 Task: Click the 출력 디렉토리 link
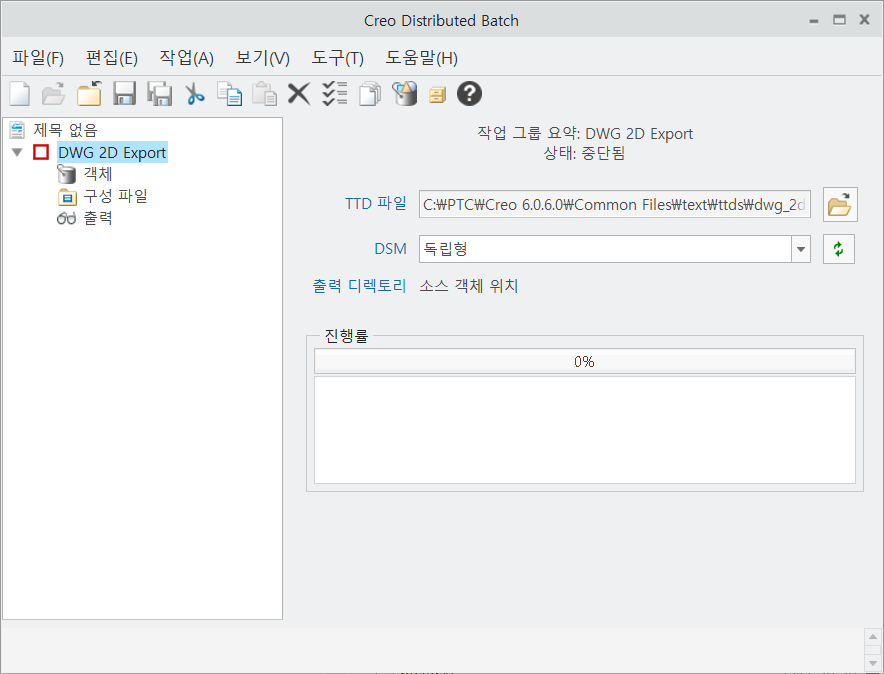pos(359,286)
